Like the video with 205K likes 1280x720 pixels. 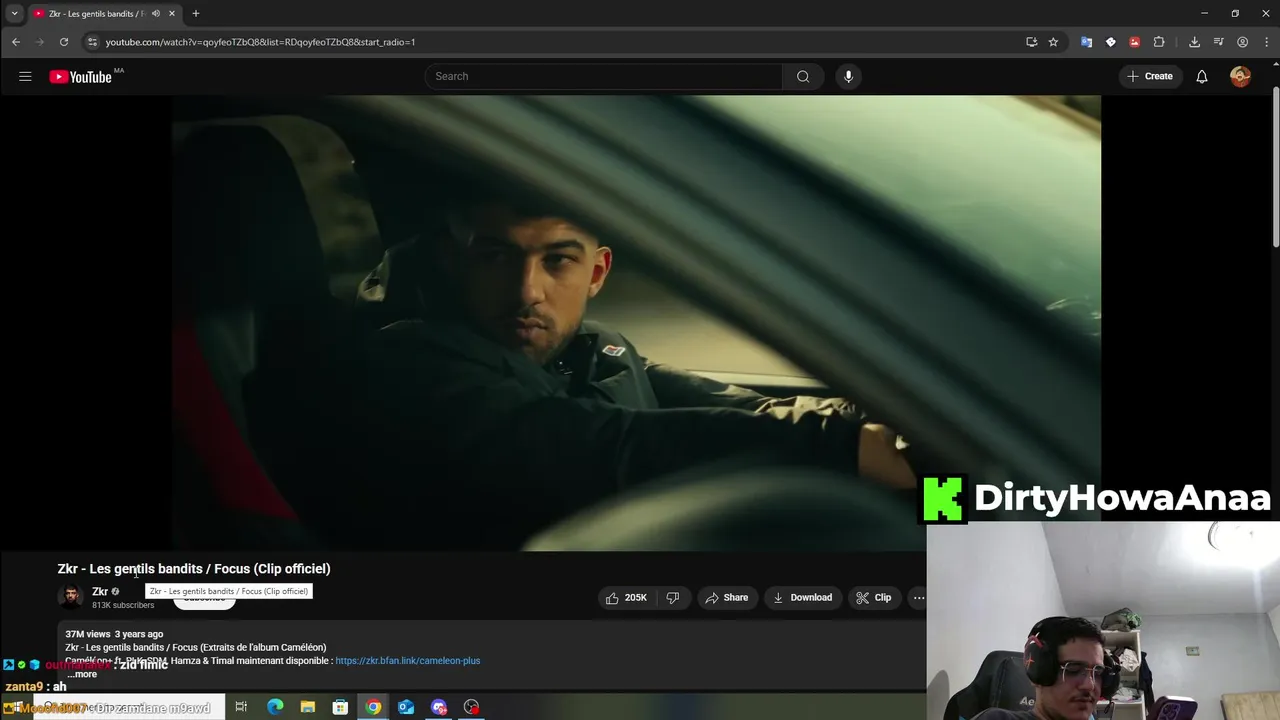point(627,598)
